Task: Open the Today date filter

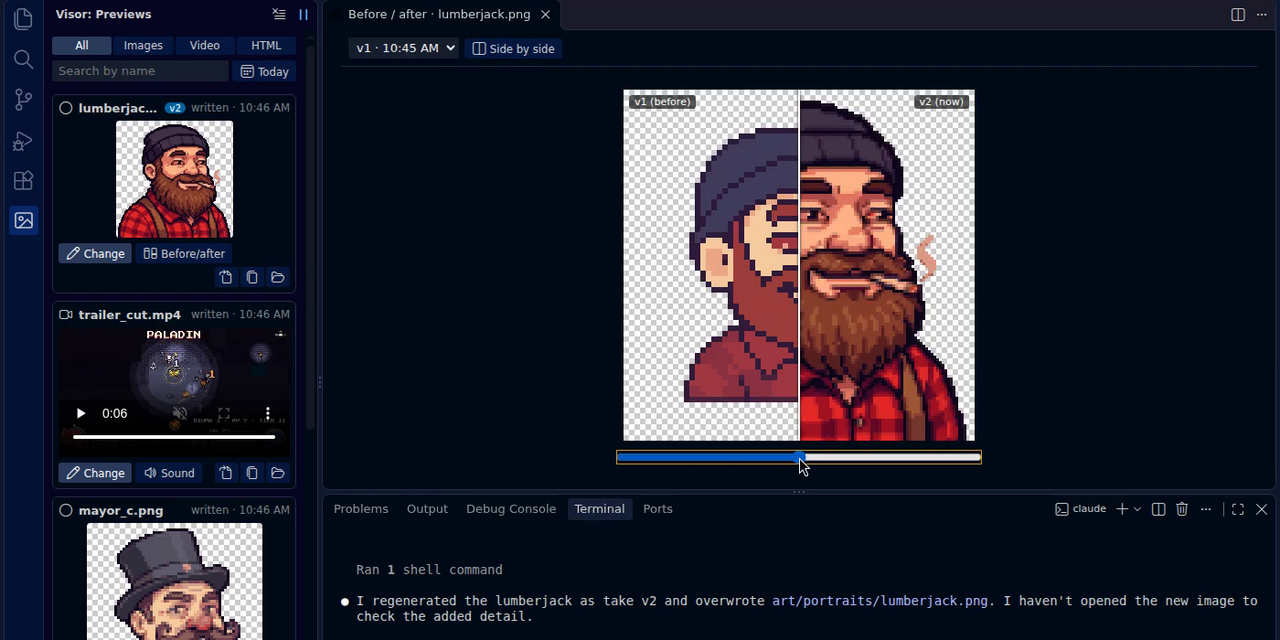Action: [265, 71]
